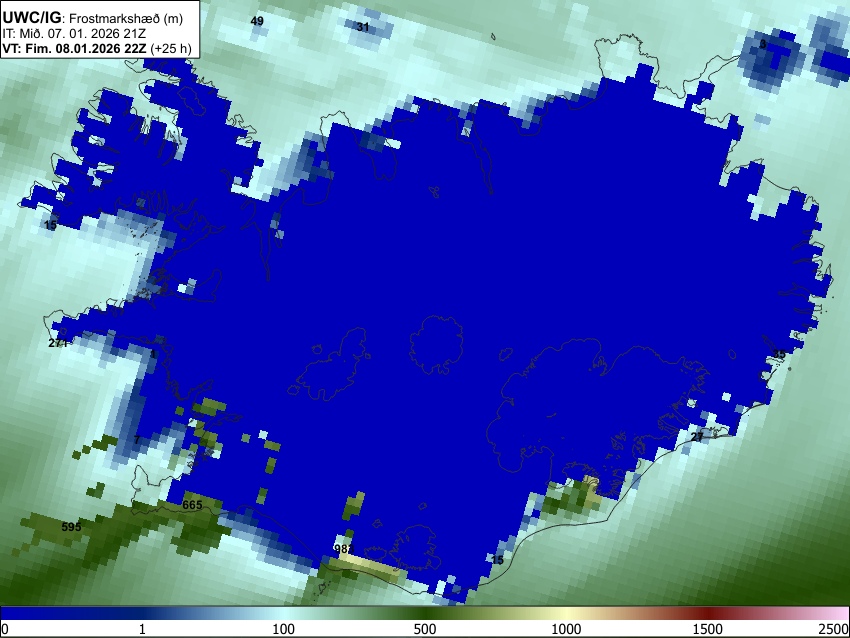Click the dark red section of the color scale
The height and width of the screenshot is (638, 850).
[x=708, y=613]
